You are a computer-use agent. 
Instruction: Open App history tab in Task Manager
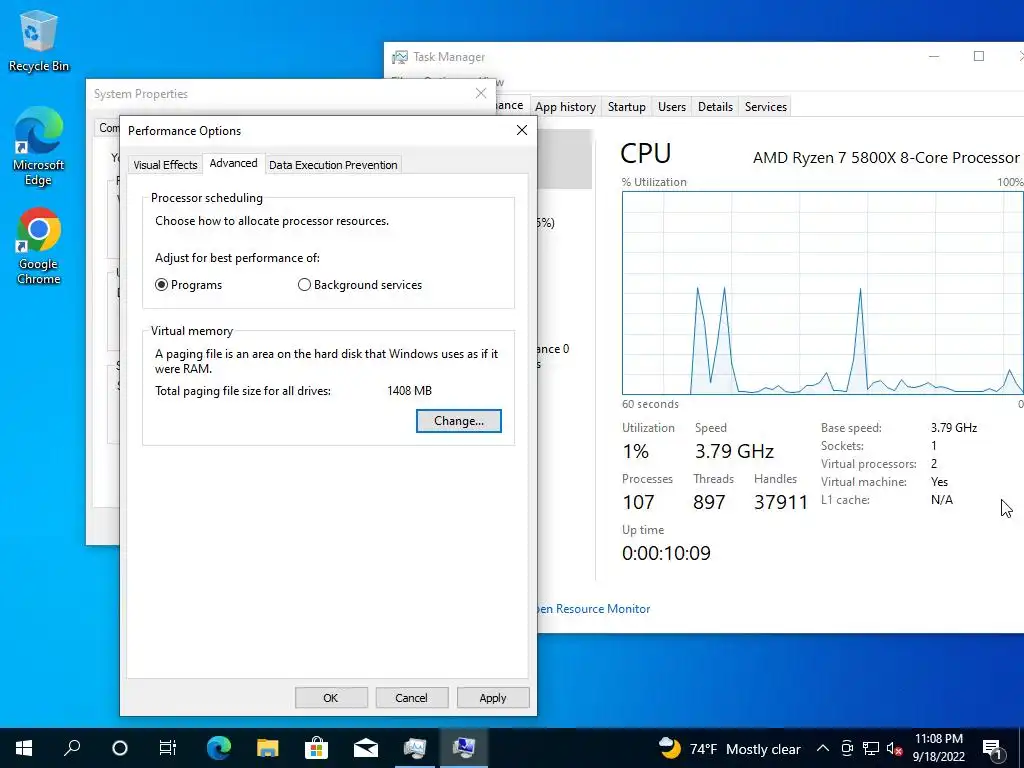(x=566, y=106)
